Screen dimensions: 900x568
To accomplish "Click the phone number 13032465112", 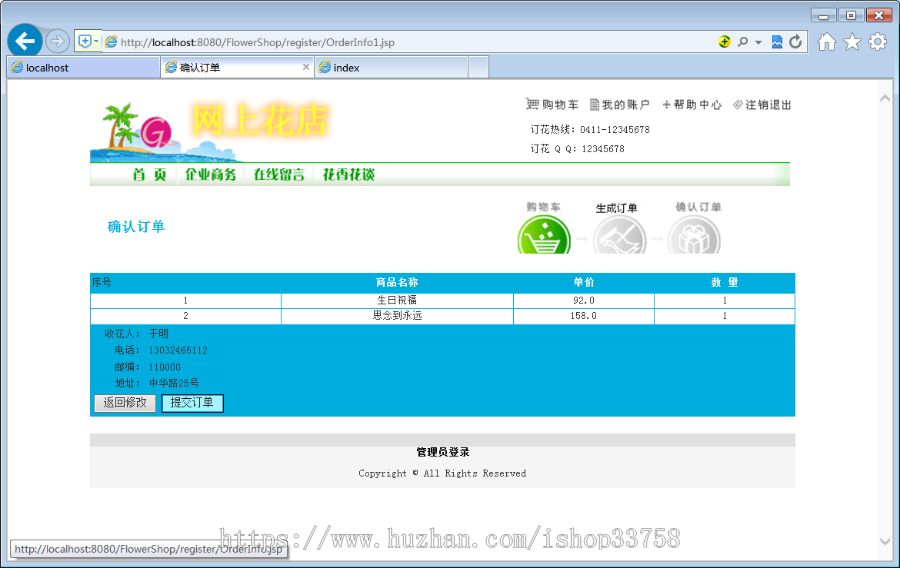I will (178, 350).
